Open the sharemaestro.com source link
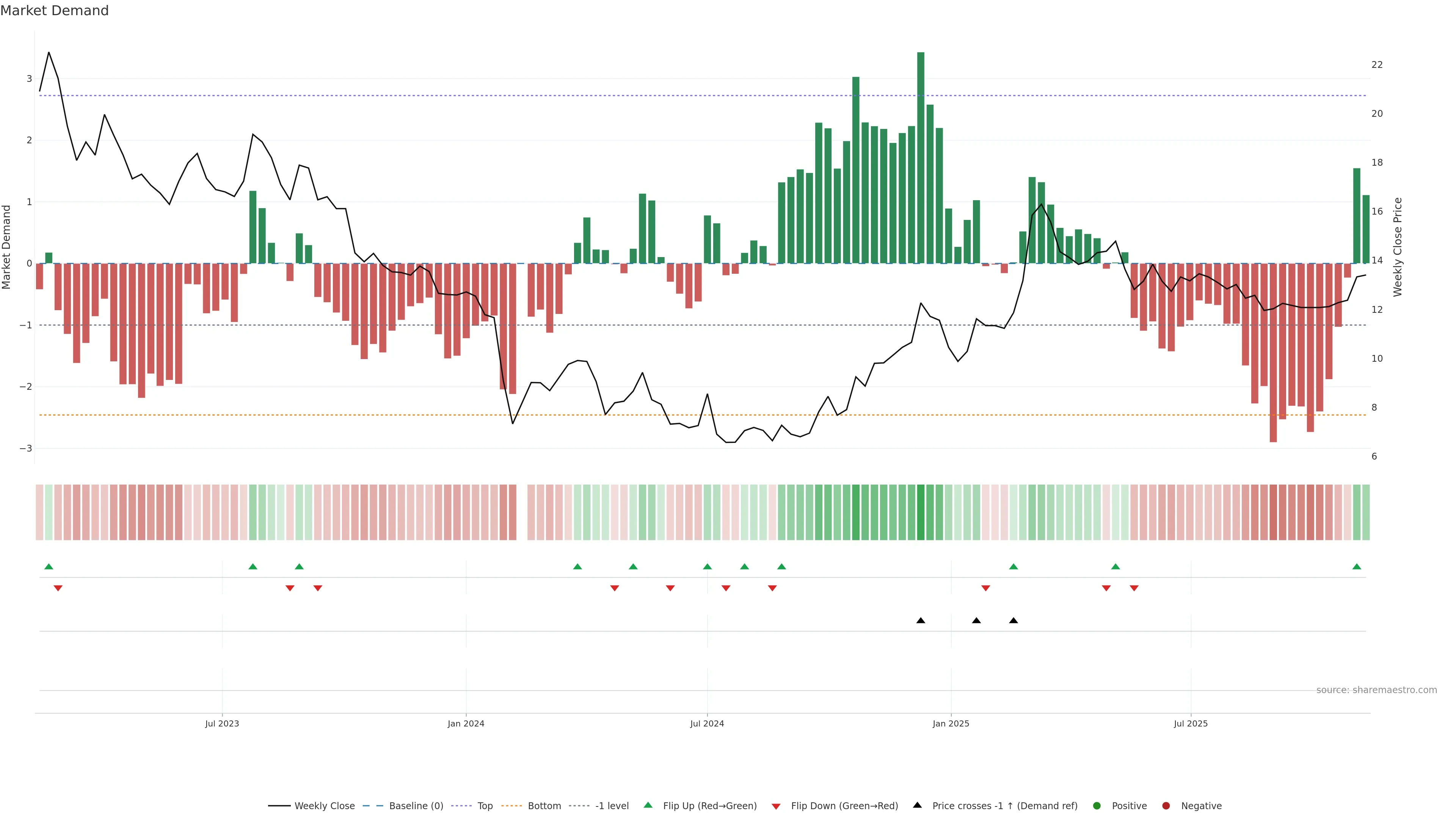Image resolution: width=1456 pixels, height=819 pixels. point(1376,690)
